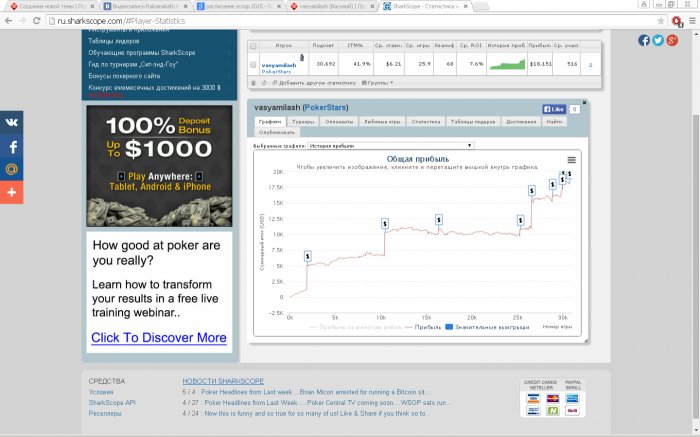Open the chart hamburger menu icon

(571, 160)
